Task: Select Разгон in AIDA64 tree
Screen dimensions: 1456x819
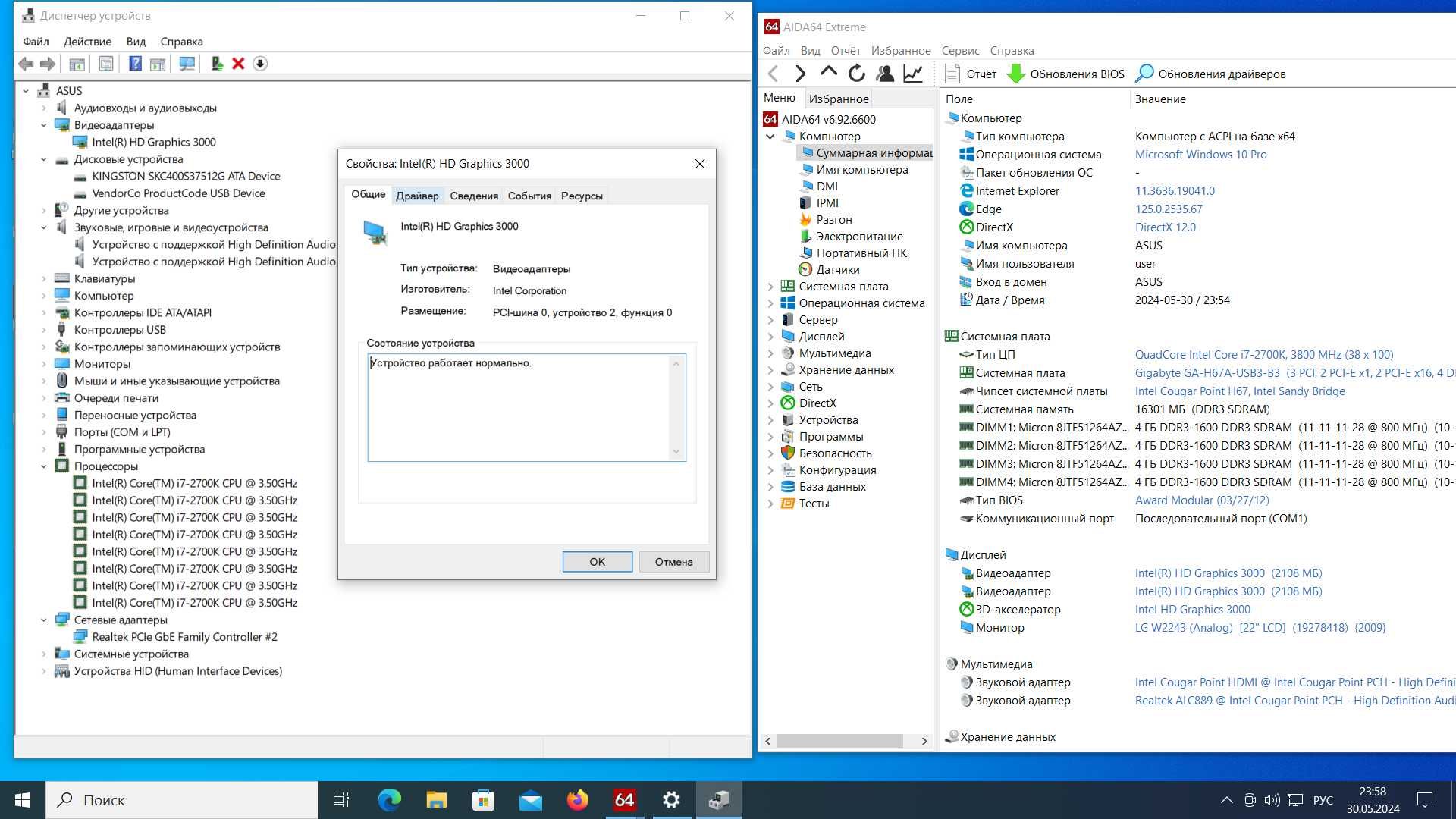Action: (x=833, y=220)
